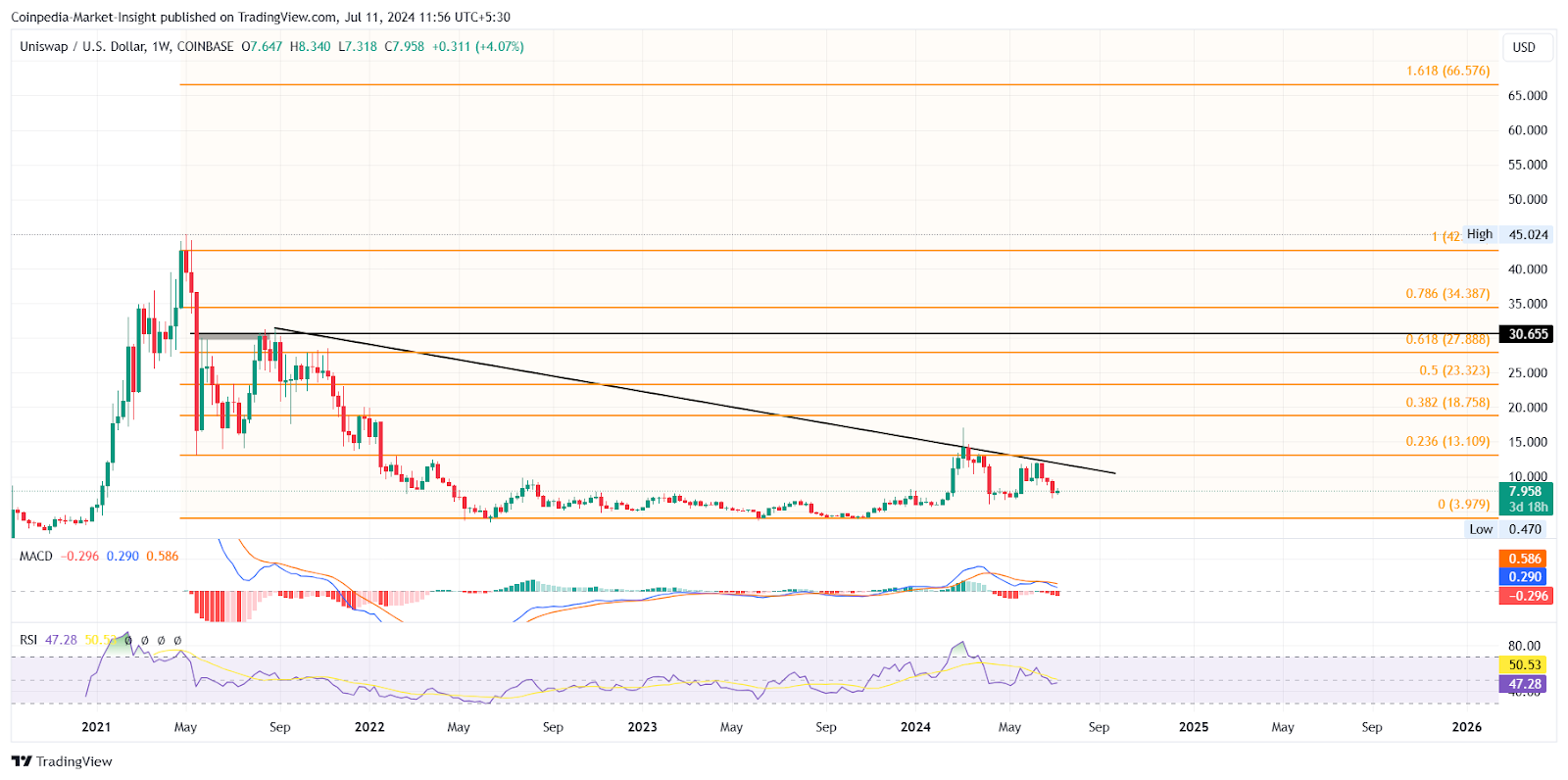Click the 35.000 price axis label

point(1528,304)
